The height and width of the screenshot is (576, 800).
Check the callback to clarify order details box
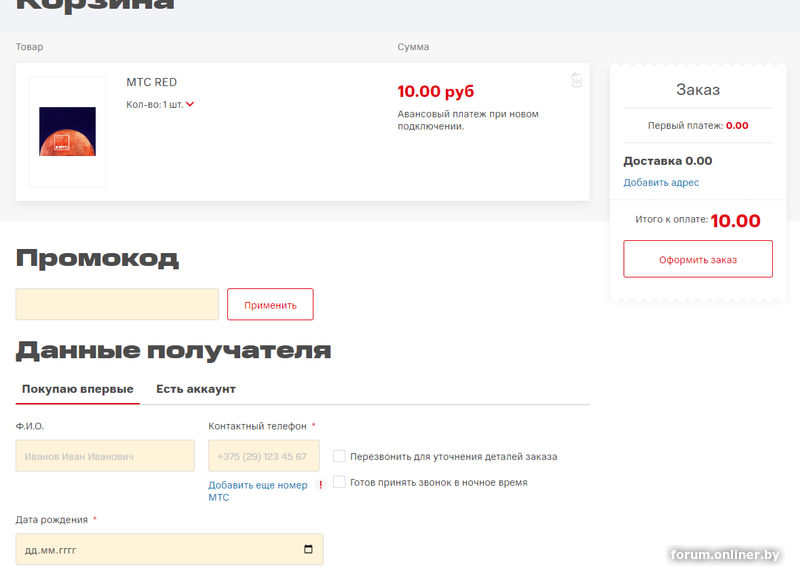click(339, 456)
